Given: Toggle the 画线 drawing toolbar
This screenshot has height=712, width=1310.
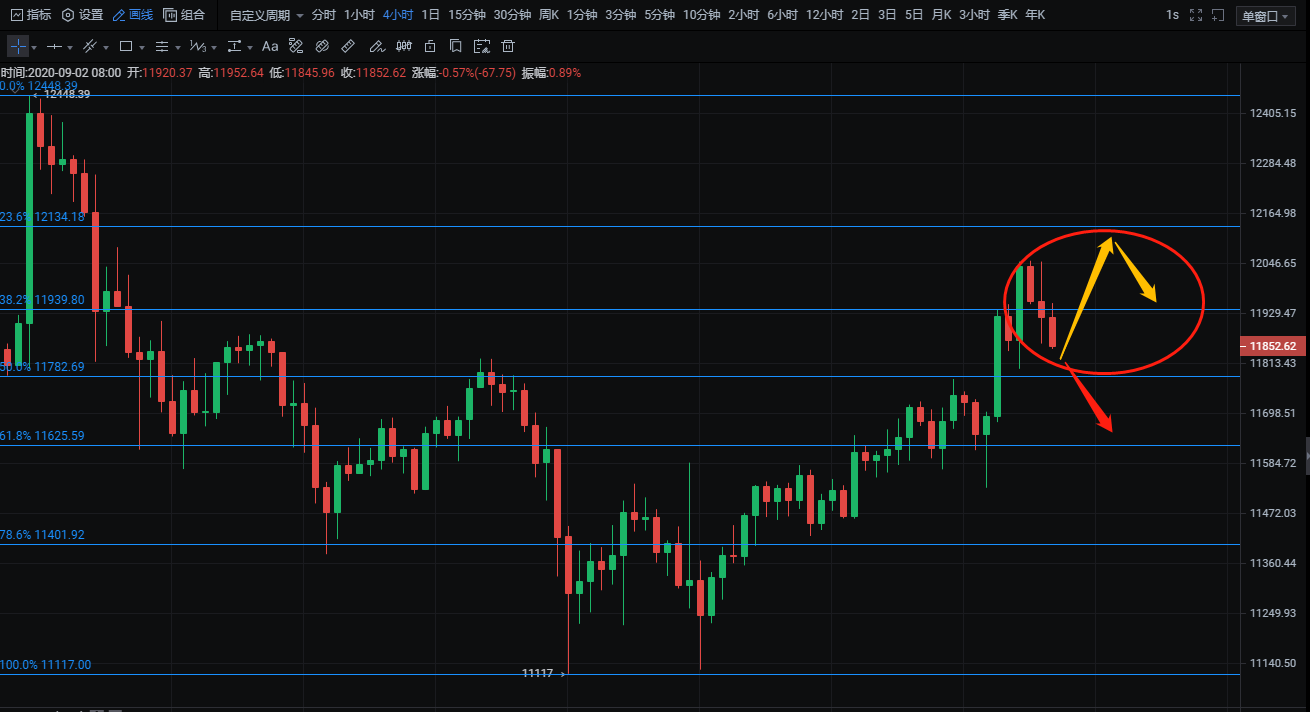Looking at the screenshot, I should (132, 15).
